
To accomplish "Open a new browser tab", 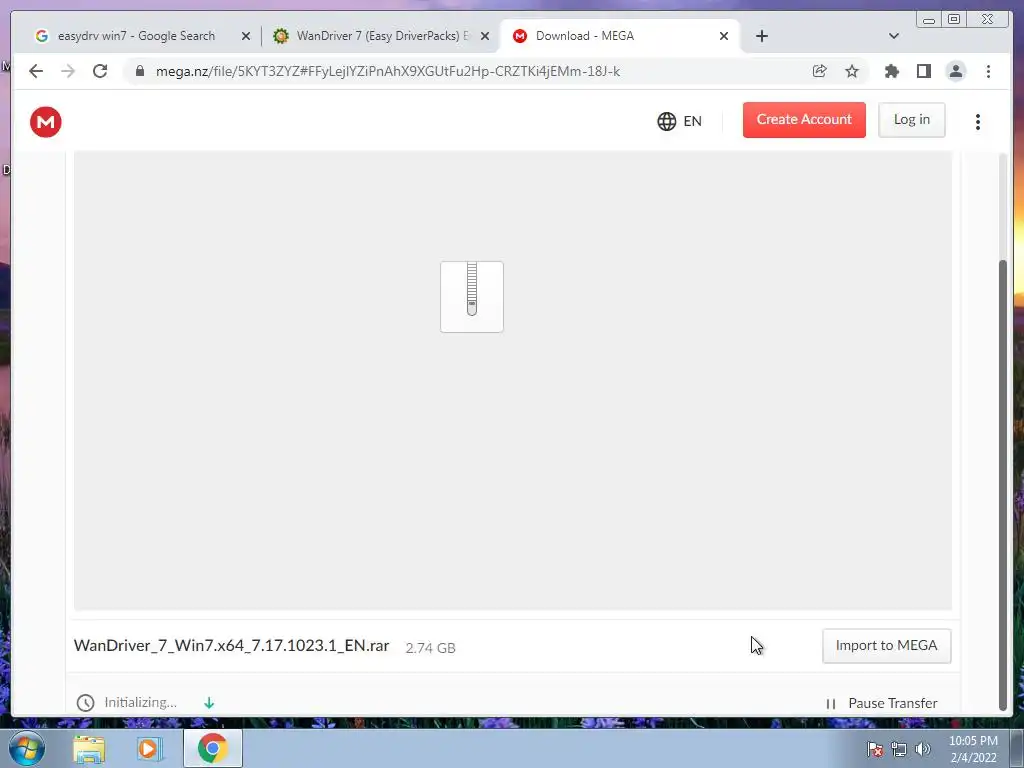I will tap(761, 36).
